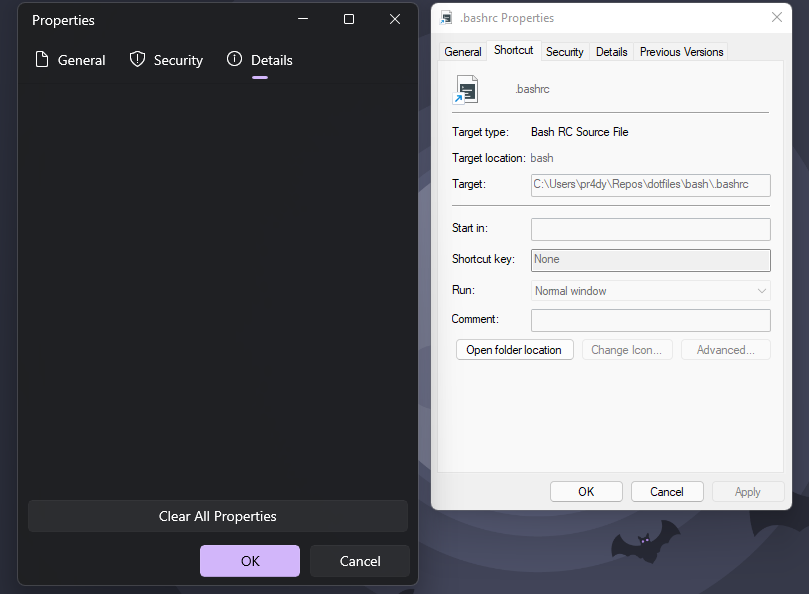Click the 'Bash RC Source File' target type text

coord(579,132)
